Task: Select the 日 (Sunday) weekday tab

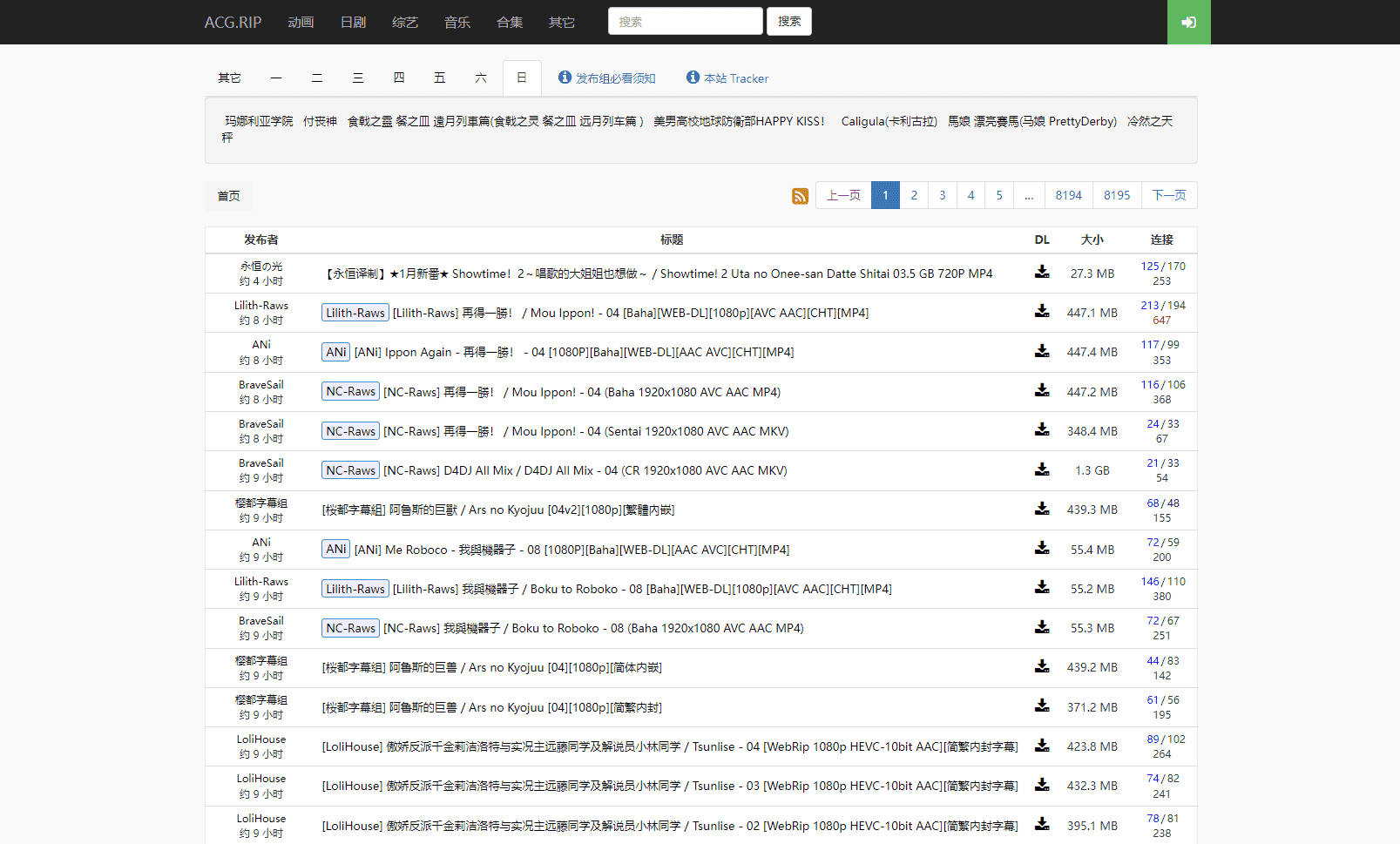Action: coord(522,78)
